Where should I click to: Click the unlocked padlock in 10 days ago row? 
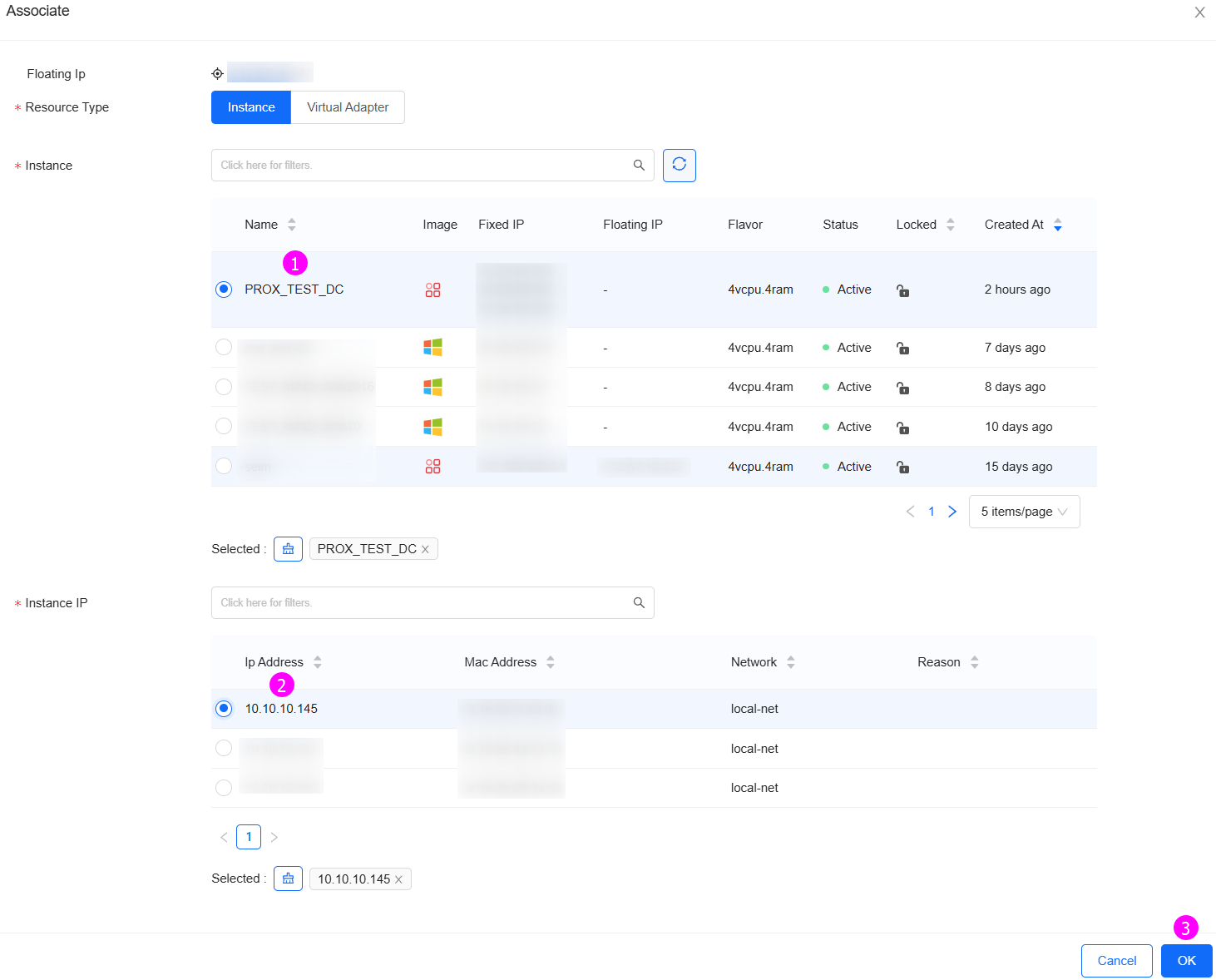tap(902, 428)
